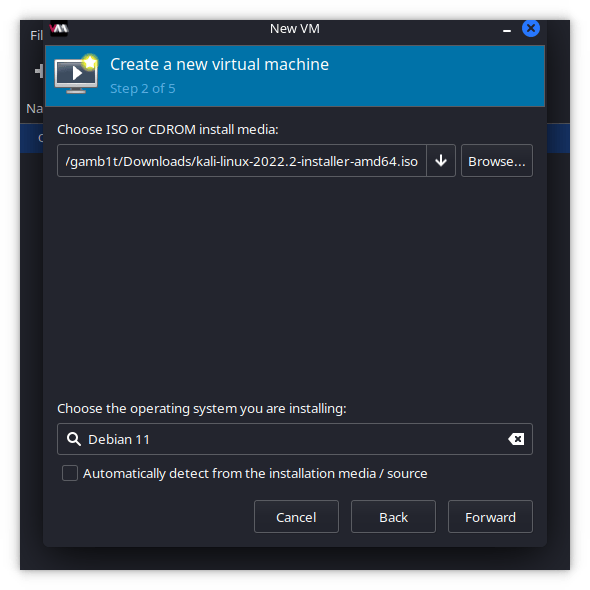The image size is (590, 590).
Task: Go Back to the previous step
Action: coord(393,517)
